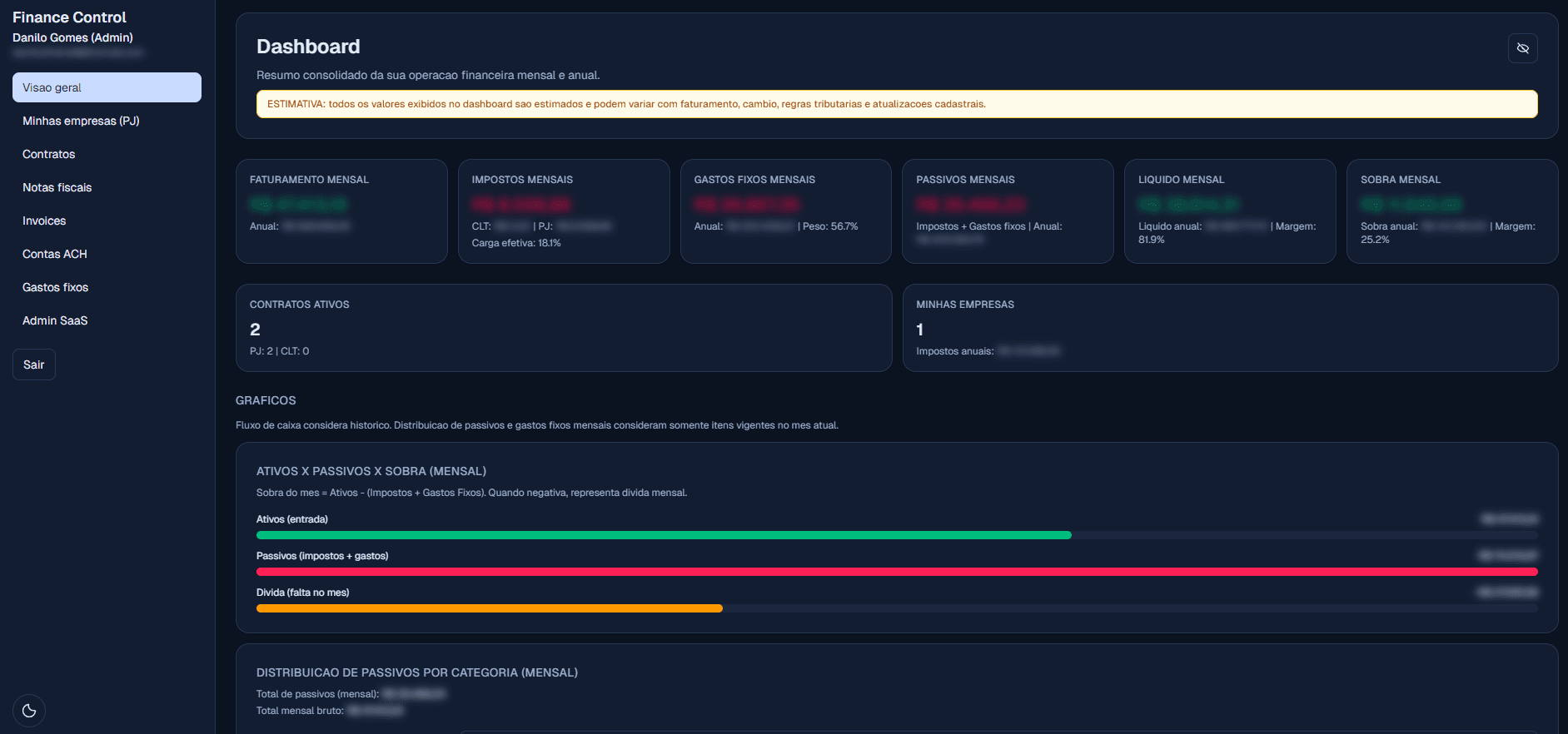
Task: Click Ativos x Passivos x Sobra chart title
Action: (x=371, y=471)
